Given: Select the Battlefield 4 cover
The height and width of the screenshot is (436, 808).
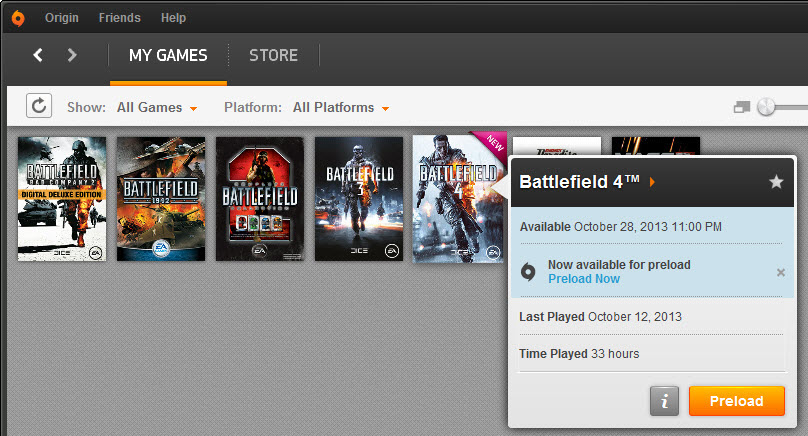Looking at the screenshot, I should coord(458,199).
